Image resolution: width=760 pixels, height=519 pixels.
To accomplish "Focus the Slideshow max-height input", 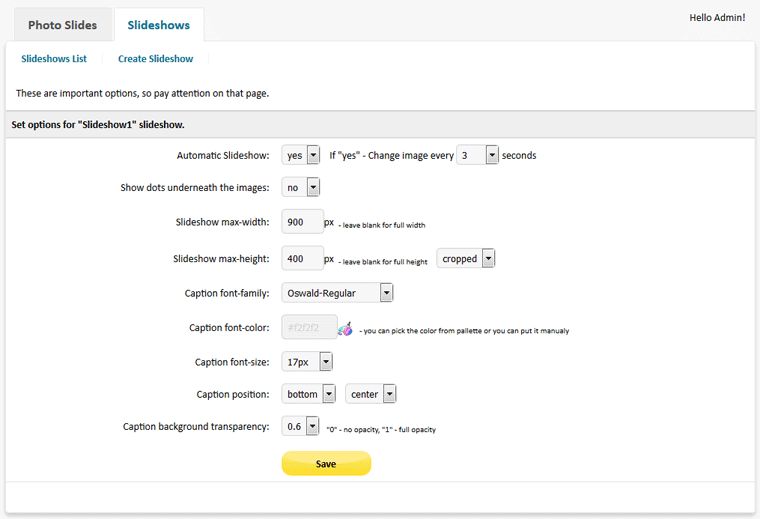I will point(302,258).
